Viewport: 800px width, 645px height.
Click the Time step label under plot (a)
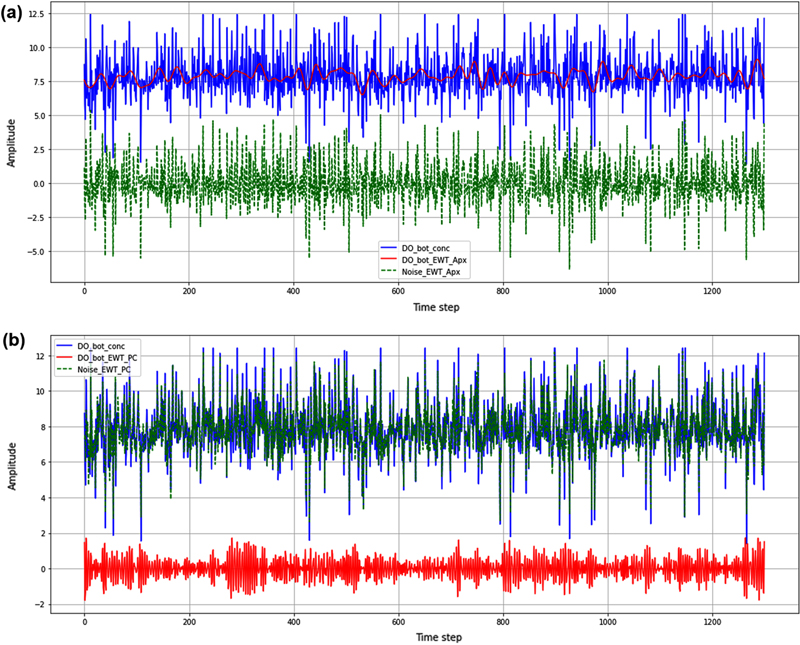point(436,307)
